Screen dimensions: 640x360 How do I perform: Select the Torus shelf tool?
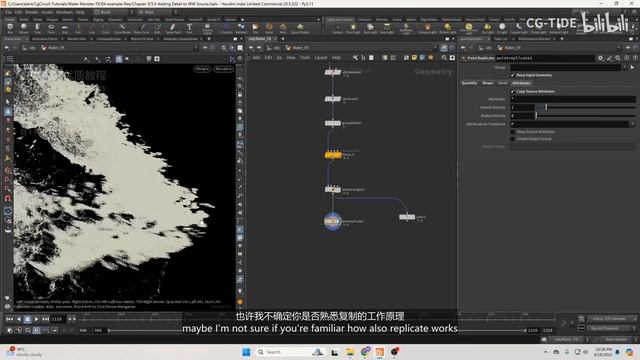pyautogui.click(x=51, y=28)
